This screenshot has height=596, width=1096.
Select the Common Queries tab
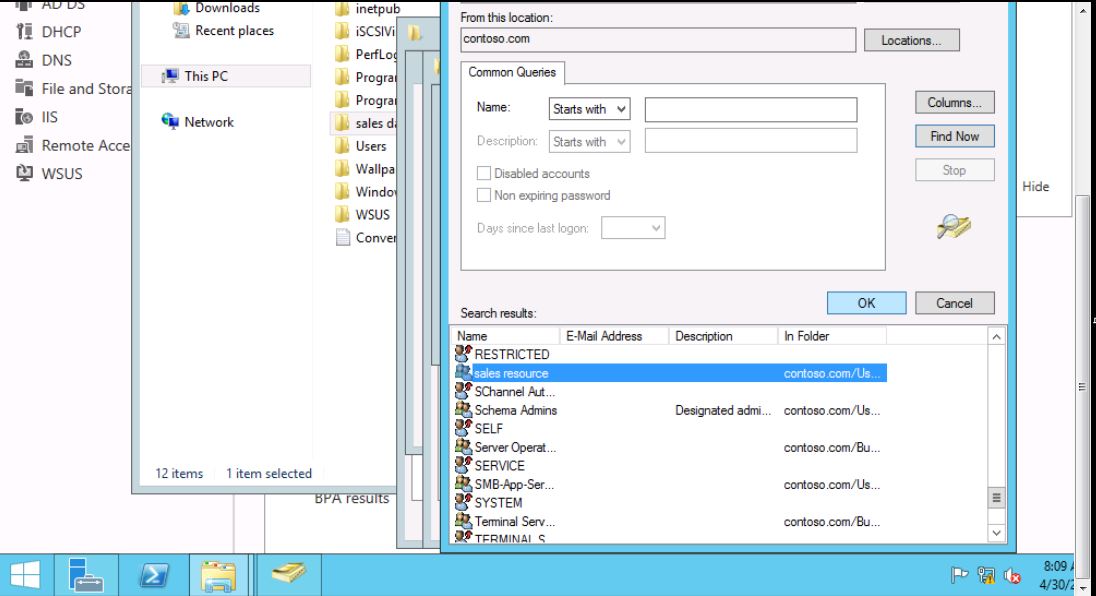coord(512,72)
